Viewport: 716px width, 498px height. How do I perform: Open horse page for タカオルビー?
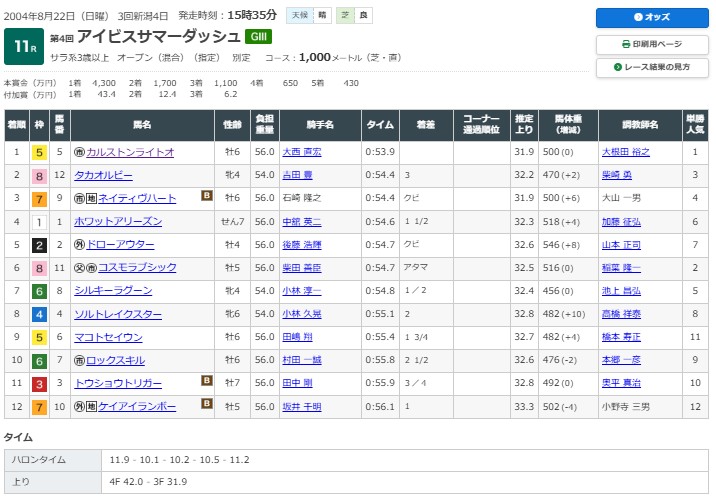[105, 175]
